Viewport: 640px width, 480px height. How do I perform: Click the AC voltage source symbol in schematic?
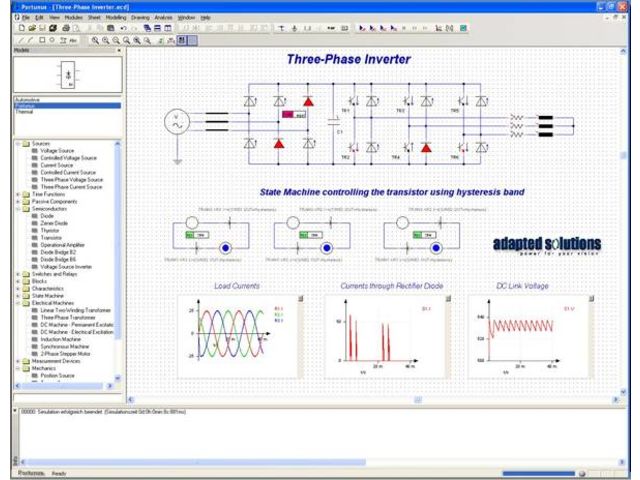tap(177, 124)
